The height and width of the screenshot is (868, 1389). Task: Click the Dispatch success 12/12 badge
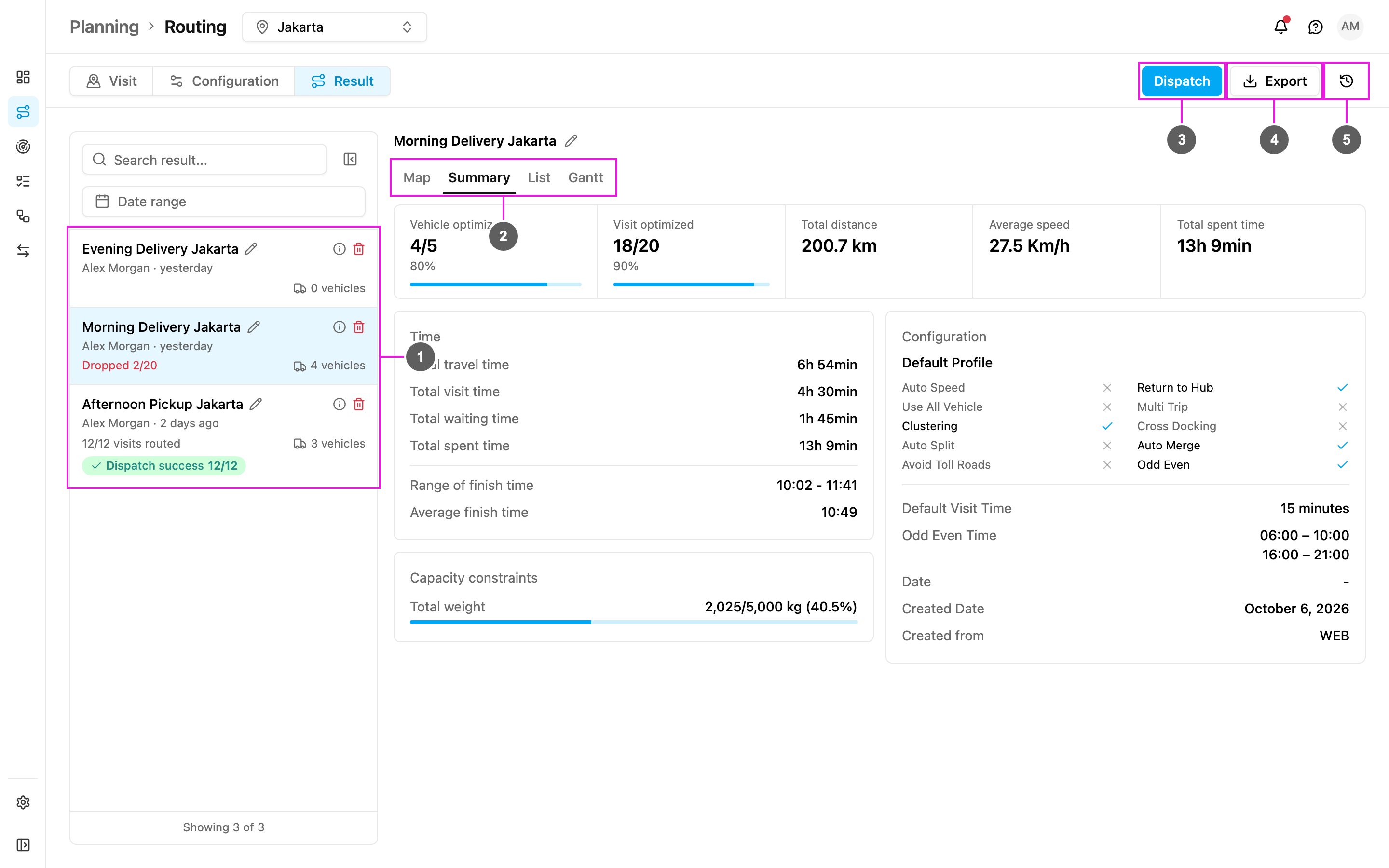[x=164, y=465]
